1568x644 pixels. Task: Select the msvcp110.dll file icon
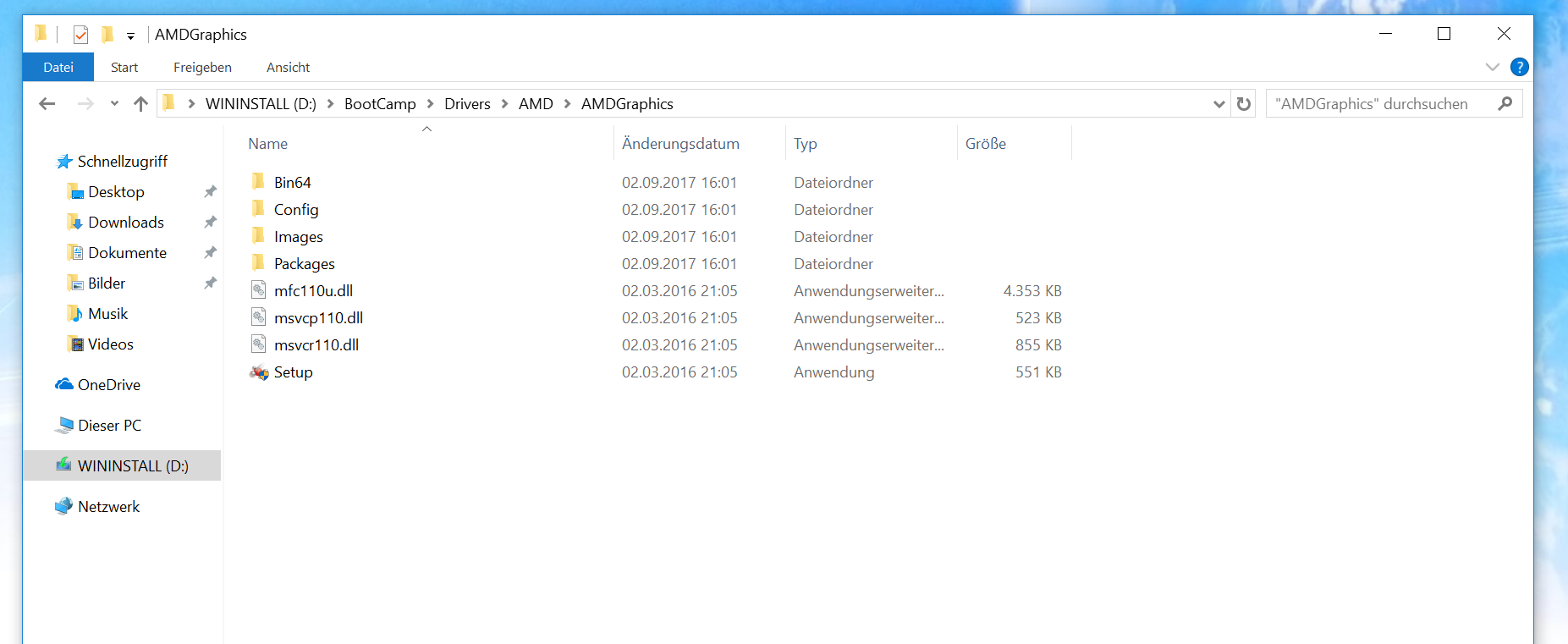tap(259, 317)
